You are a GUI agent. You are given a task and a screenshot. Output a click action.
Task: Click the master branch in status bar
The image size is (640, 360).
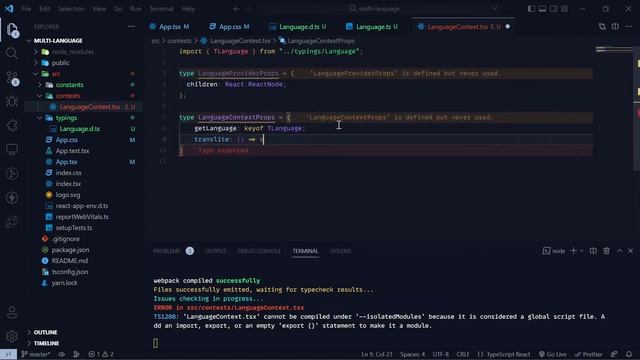[36, 354]
